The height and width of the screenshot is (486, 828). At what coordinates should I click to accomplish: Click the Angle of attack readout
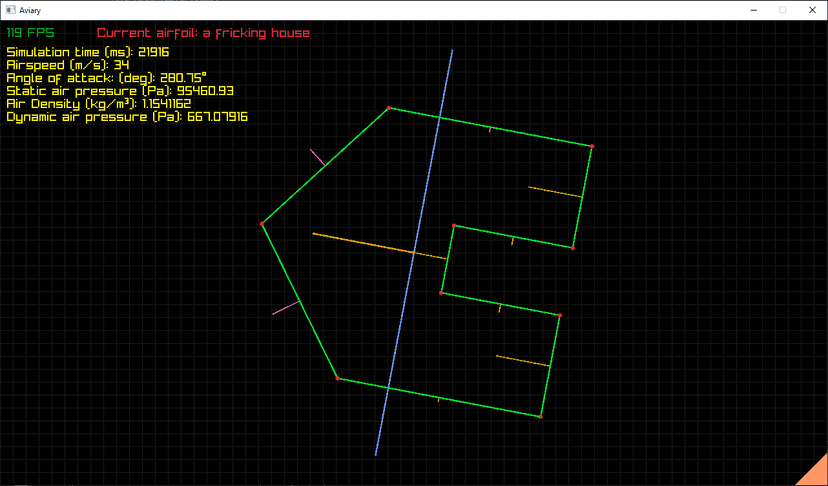(x=107, y=78)
